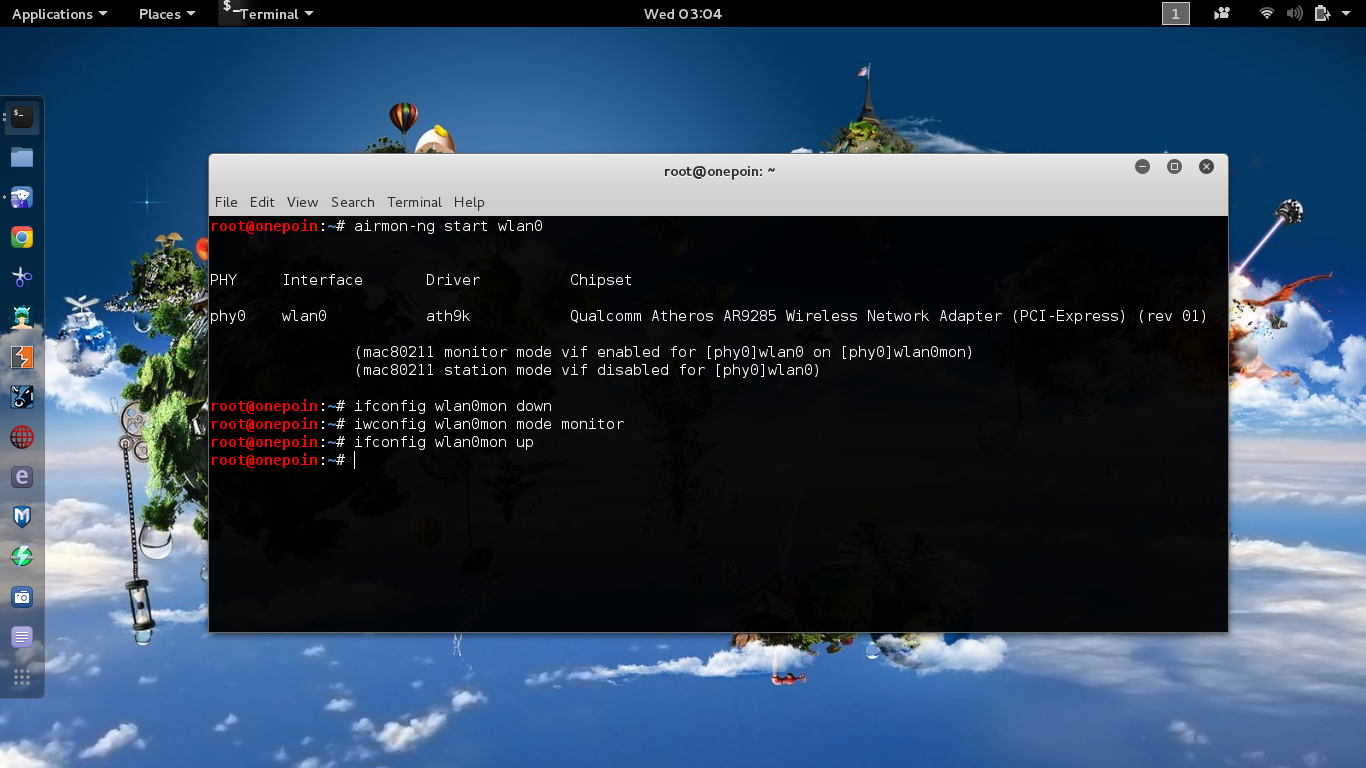This screenshot has height=768, width=1366.
Task: Click the terminal prompt after root@onepoin
Action: tap(356, 460)
